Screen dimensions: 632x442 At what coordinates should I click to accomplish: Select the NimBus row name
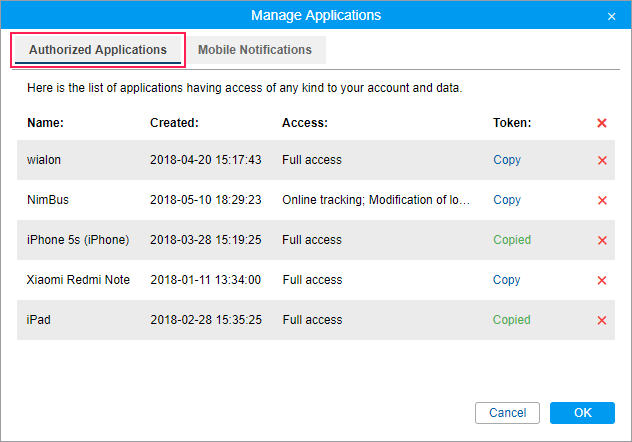47,200
